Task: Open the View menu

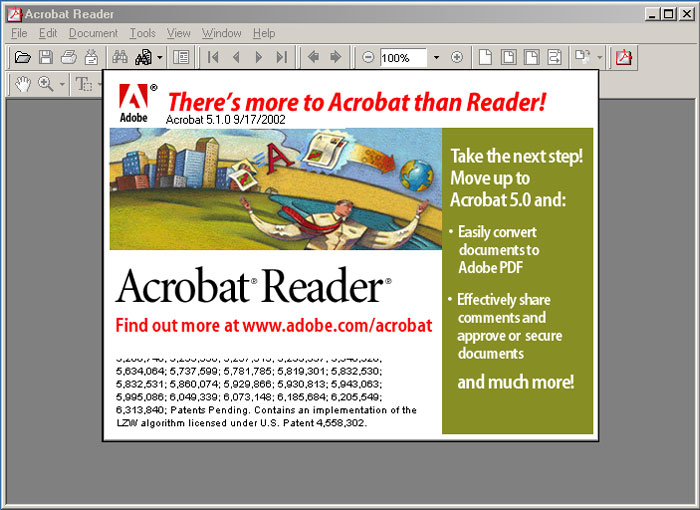Action: click(179, 33)
